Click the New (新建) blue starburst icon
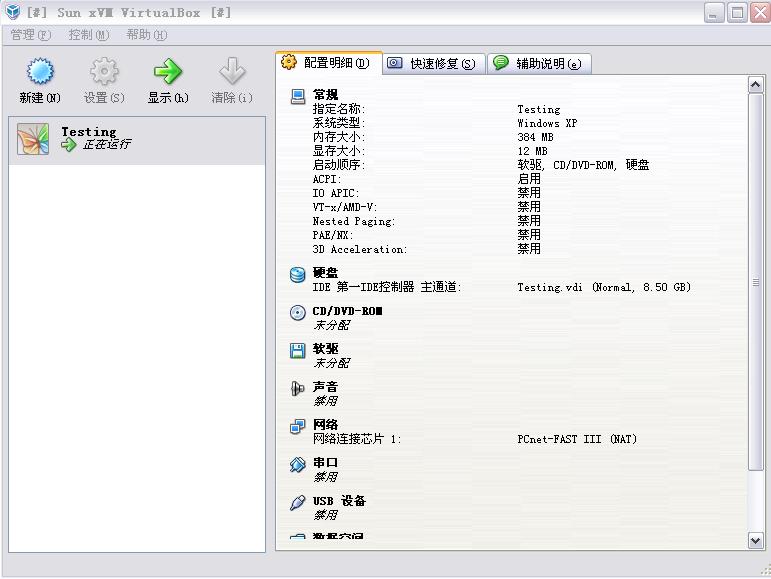 tap(40, 71)
